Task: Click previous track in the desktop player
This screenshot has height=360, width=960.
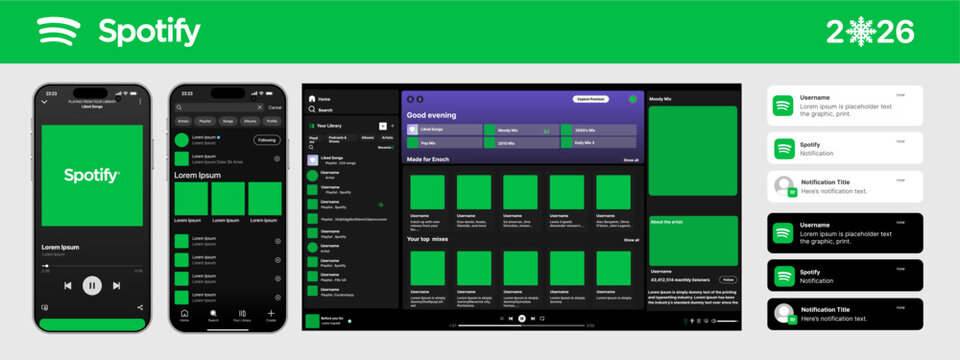Action: pyautogui.click(x=511, y=318)
